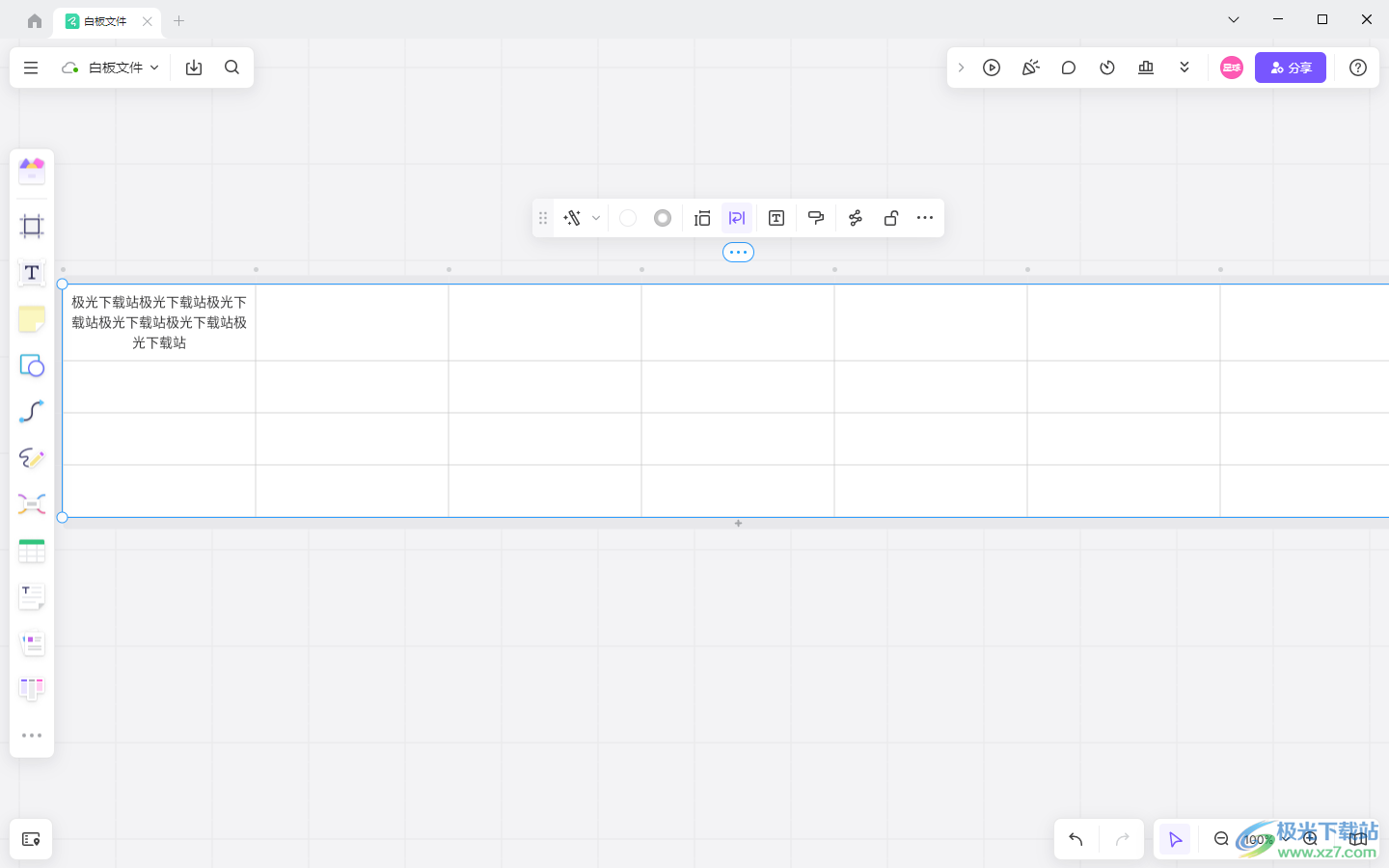1389x868 pixels.
Task: Open the timer icon
Action: (1107, 68)
